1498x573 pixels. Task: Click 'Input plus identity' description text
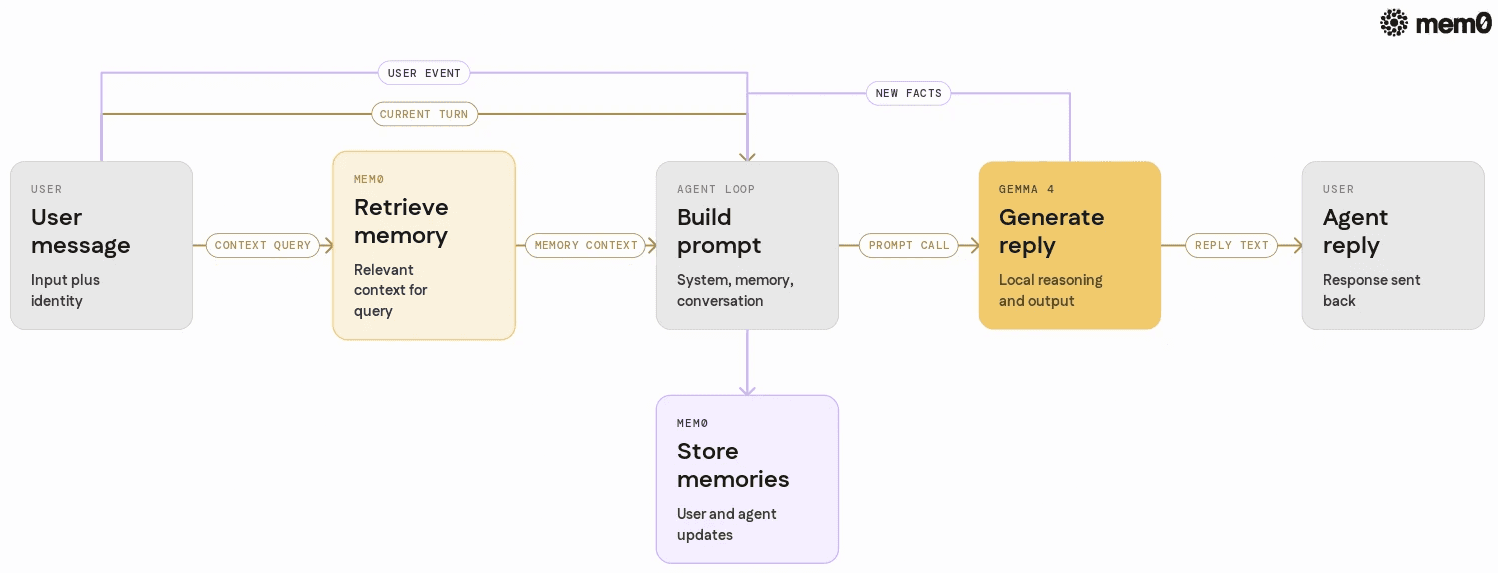[x=65, y=290]
